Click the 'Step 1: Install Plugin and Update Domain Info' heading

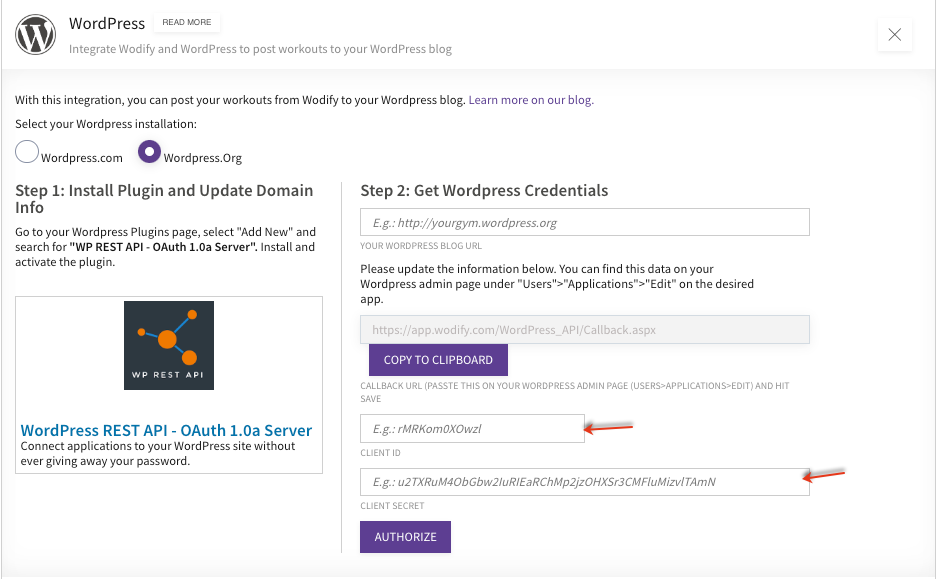point(164,199)
